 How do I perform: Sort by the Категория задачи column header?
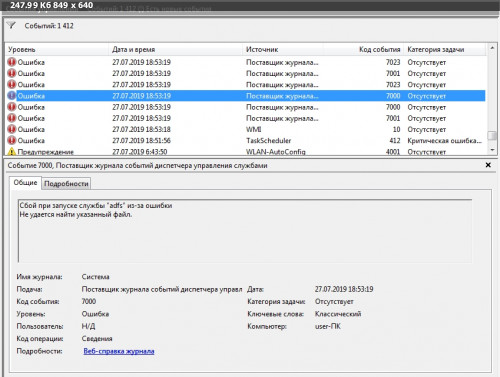[x=445, y=50]
